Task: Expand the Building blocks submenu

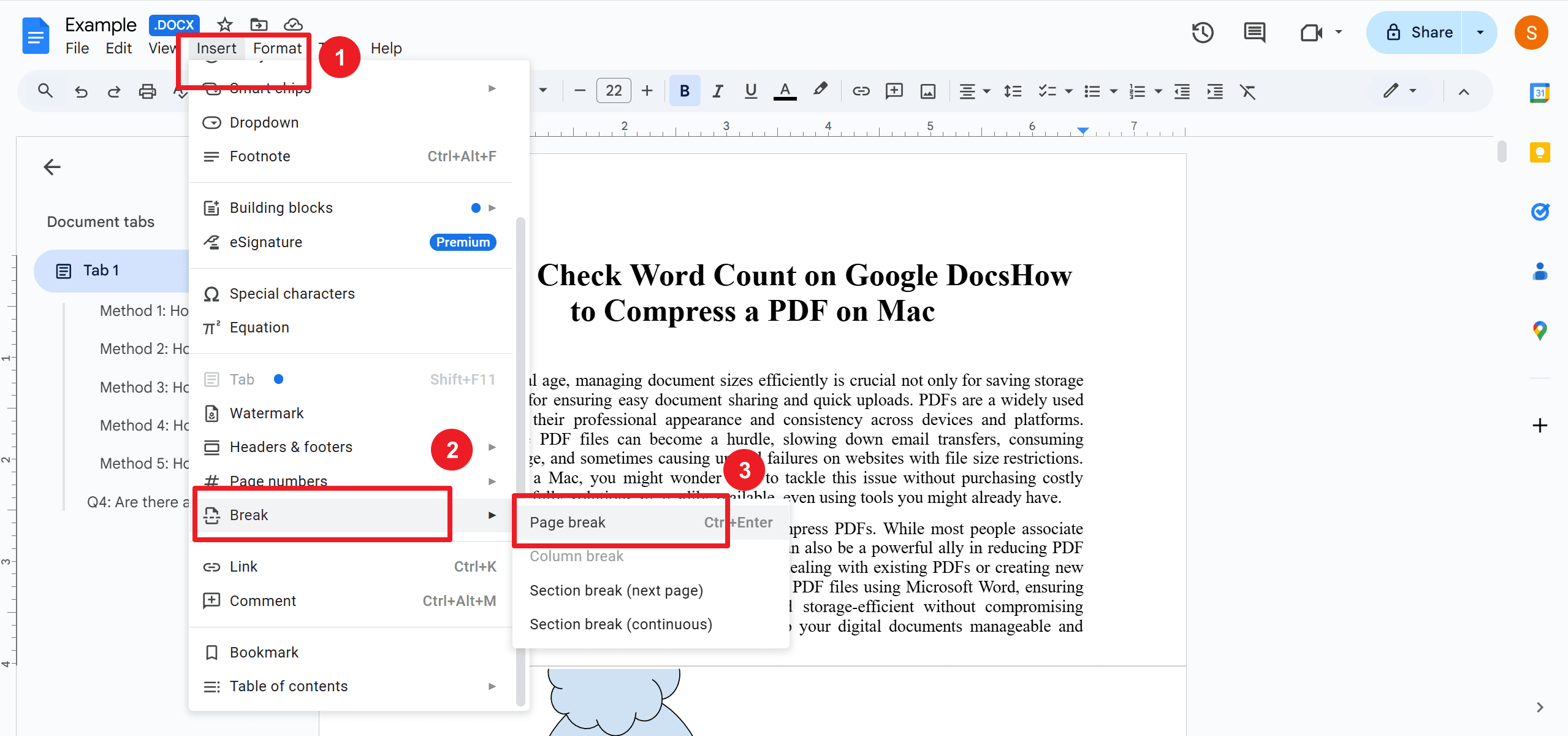Action: click(351, 208)
